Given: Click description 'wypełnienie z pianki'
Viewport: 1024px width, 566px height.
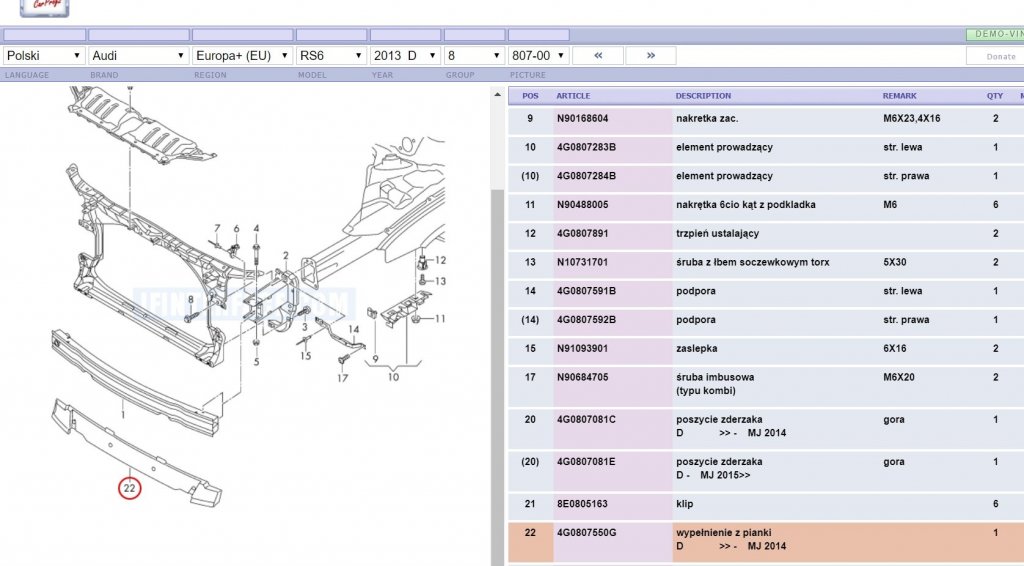Looking at the screenshot, I should click(x=723, y=533).
